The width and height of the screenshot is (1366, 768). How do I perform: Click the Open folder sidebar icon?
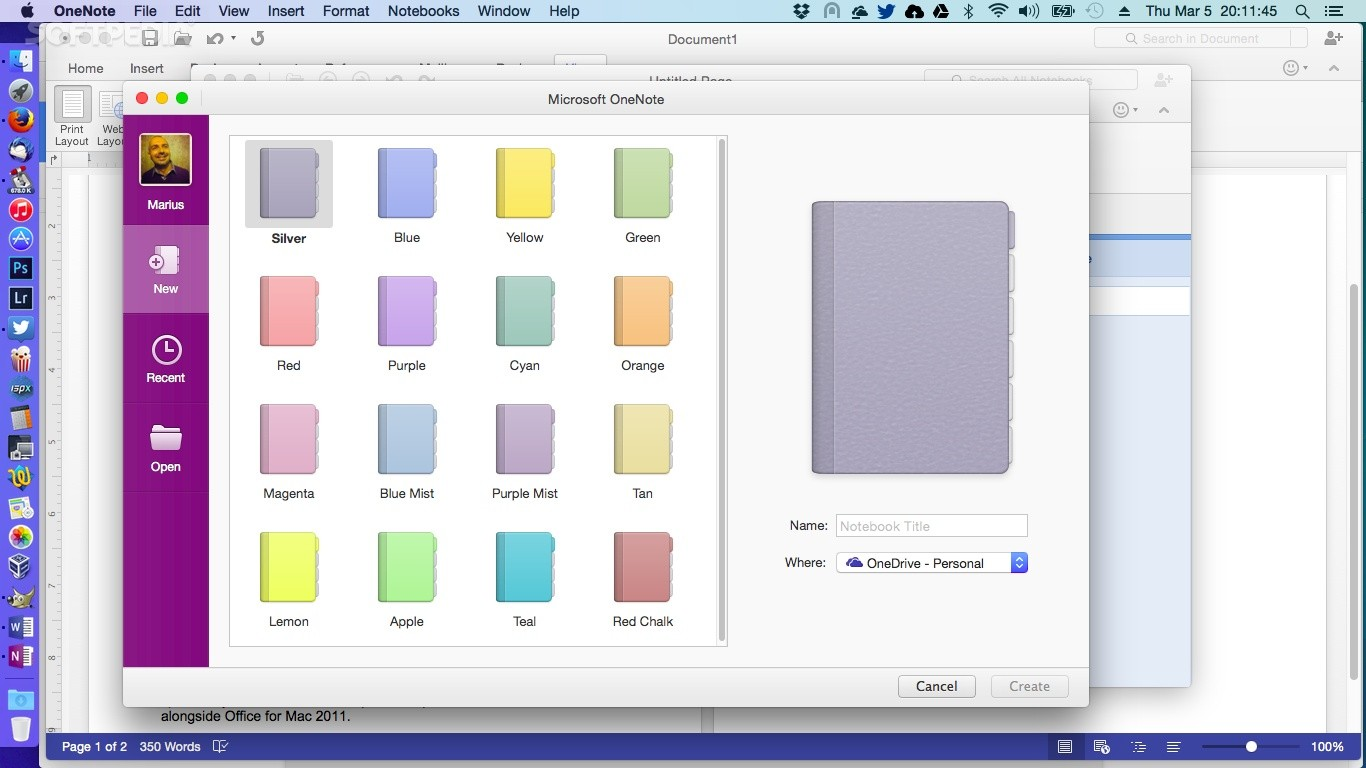(165, 440)
